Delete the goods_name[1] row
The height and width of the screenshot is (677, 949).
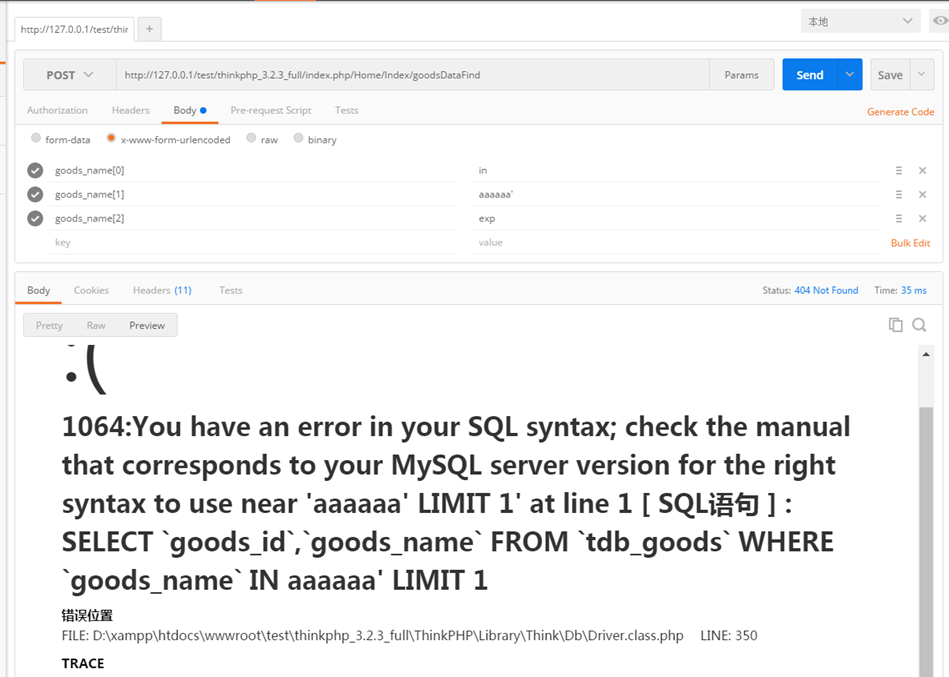click(922, 194)
